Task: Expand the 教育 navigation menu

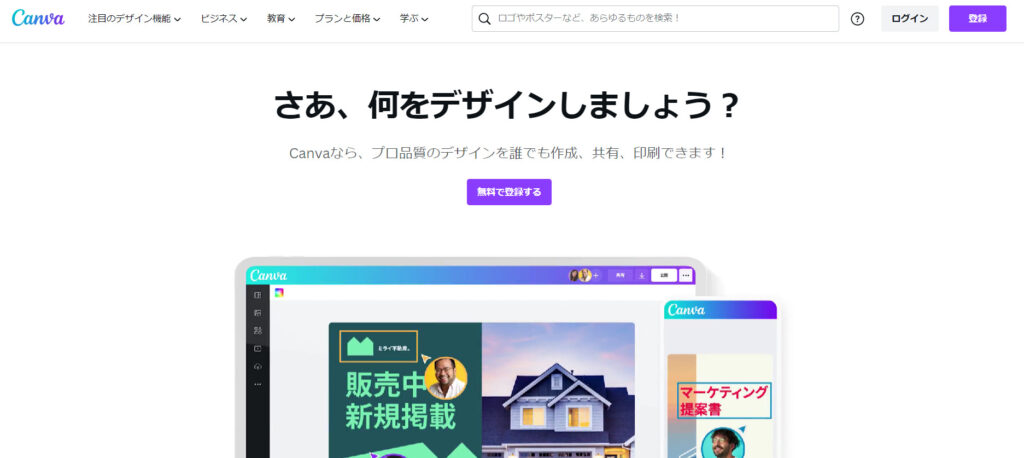Action: (281, 19)
